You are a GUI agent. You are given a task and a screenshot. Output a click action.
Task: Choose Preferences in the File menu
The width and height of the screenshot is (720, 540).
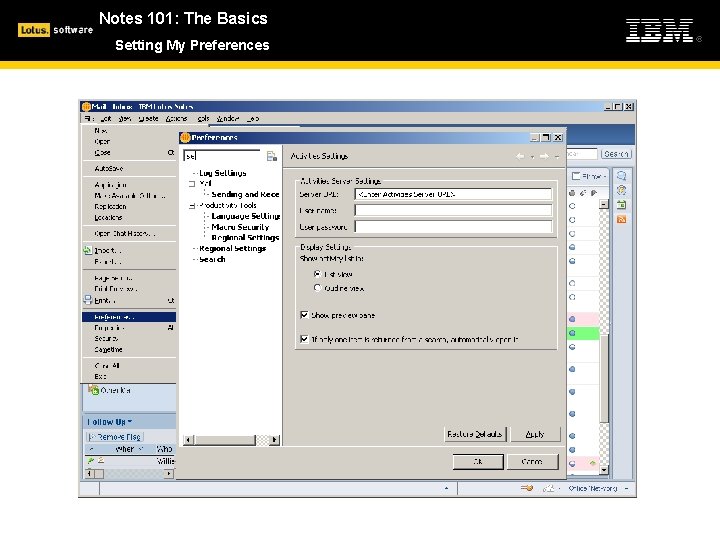[x=129, y=317]
